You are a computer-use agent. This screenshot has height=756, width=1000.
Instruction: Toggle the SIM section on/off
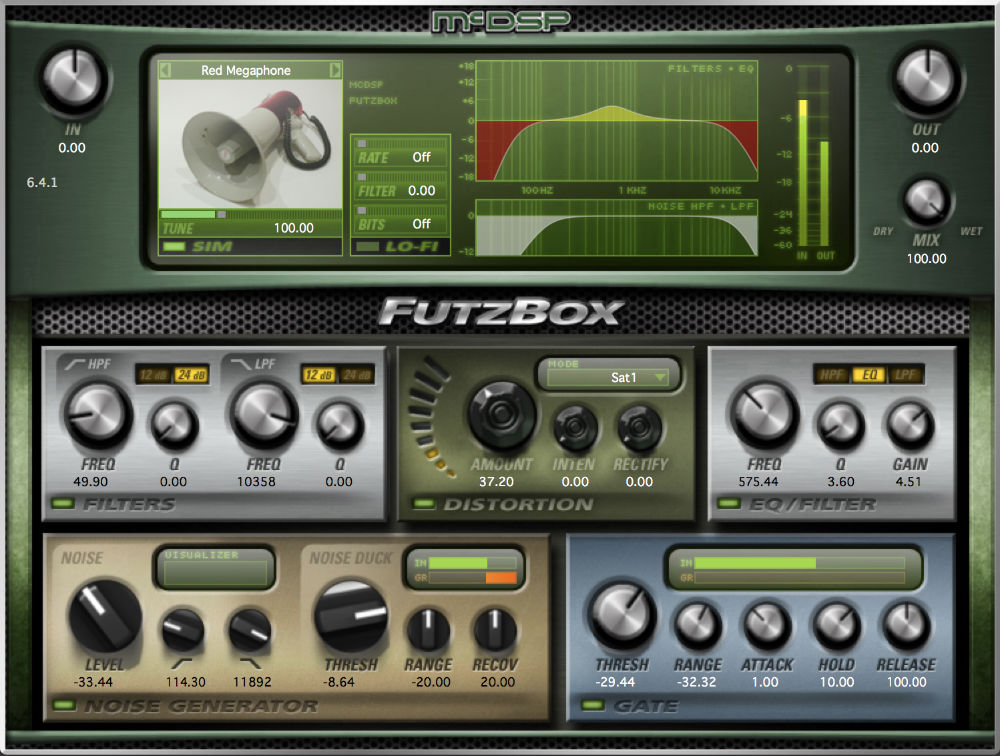(x=173, y=247)
